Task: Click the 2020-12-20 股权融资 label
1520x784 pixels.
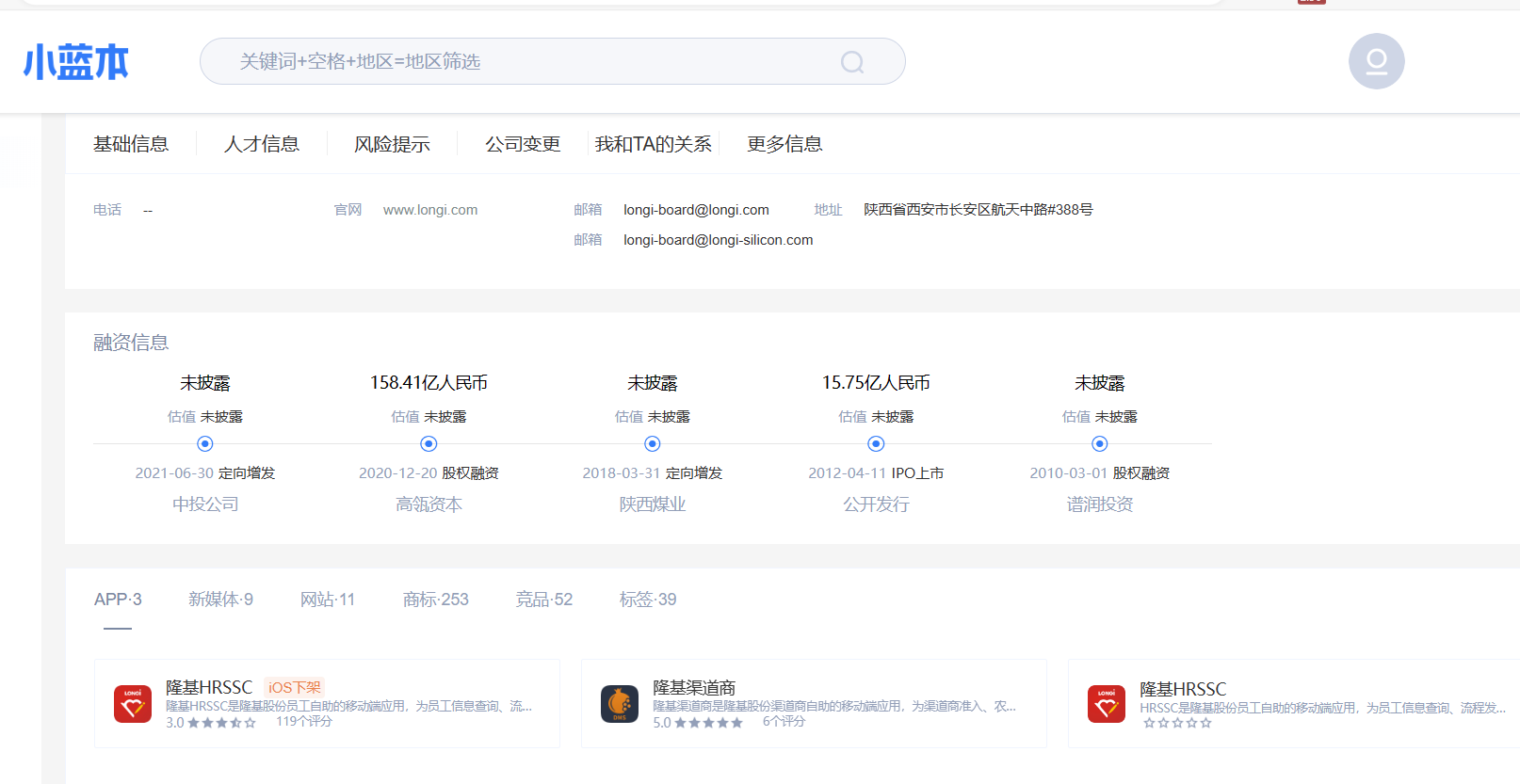Action: coord(429,473)
